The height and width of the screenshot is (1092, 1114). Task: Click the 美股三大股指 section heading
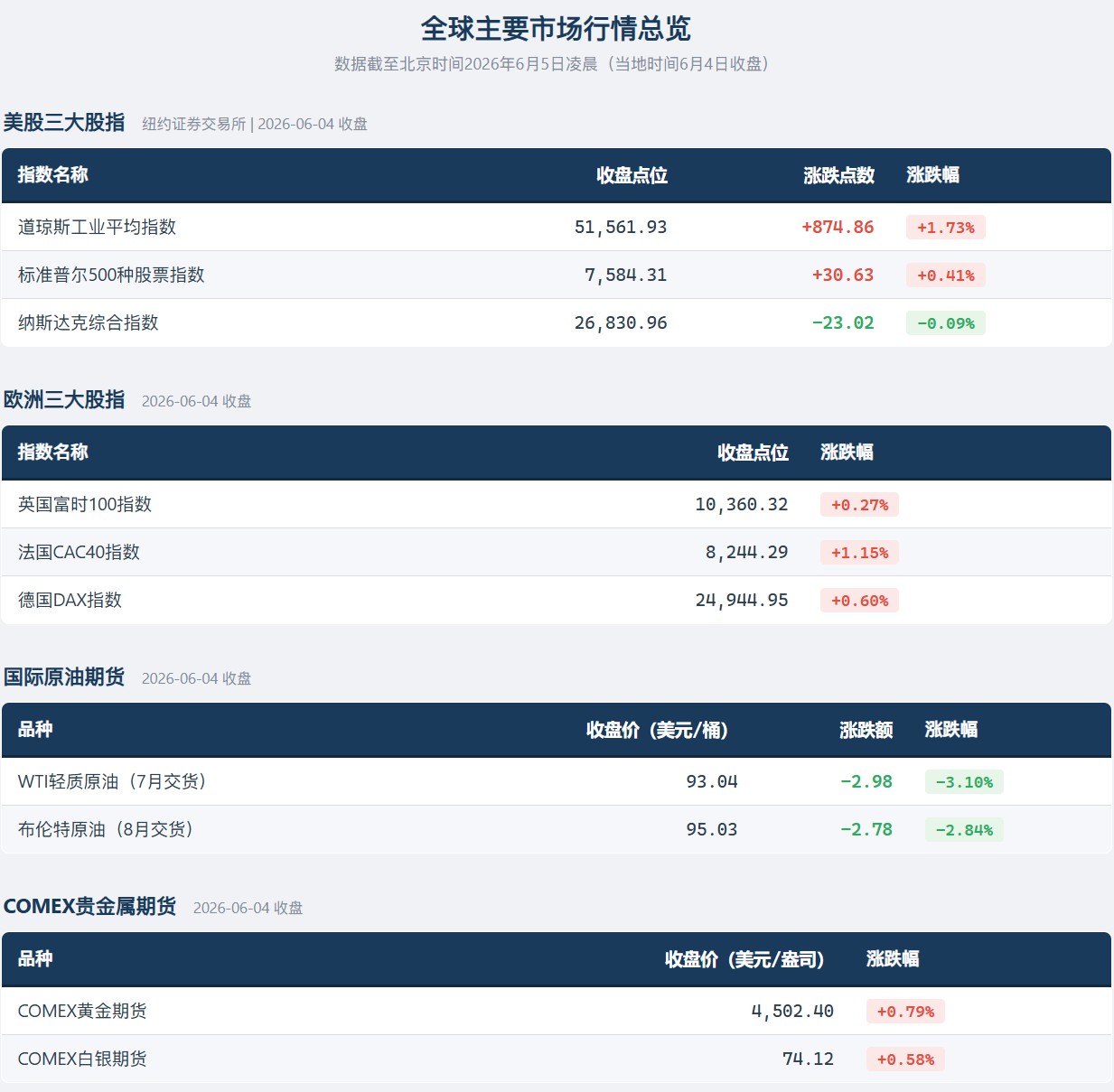[64, 122]
